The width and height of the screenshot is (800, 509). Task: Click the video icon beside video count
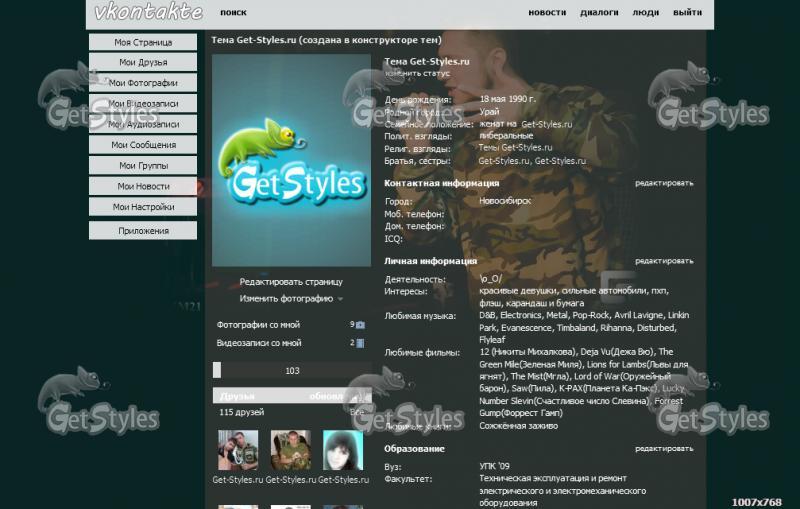(x=360, y=343)
